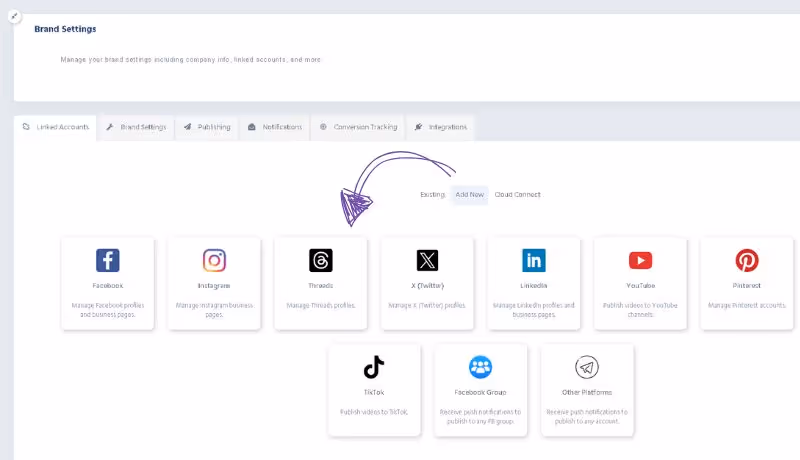Image resolution: width=800 pixels, height=460 pixels.
Task: Click the paper plane icon on Publishing tab
Action: (x=187, y=127)
